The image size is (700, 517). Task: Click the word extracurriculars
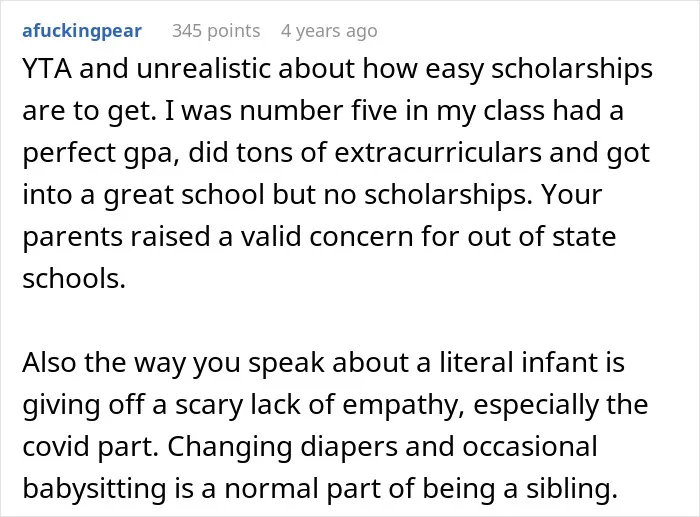click(438, 153)
